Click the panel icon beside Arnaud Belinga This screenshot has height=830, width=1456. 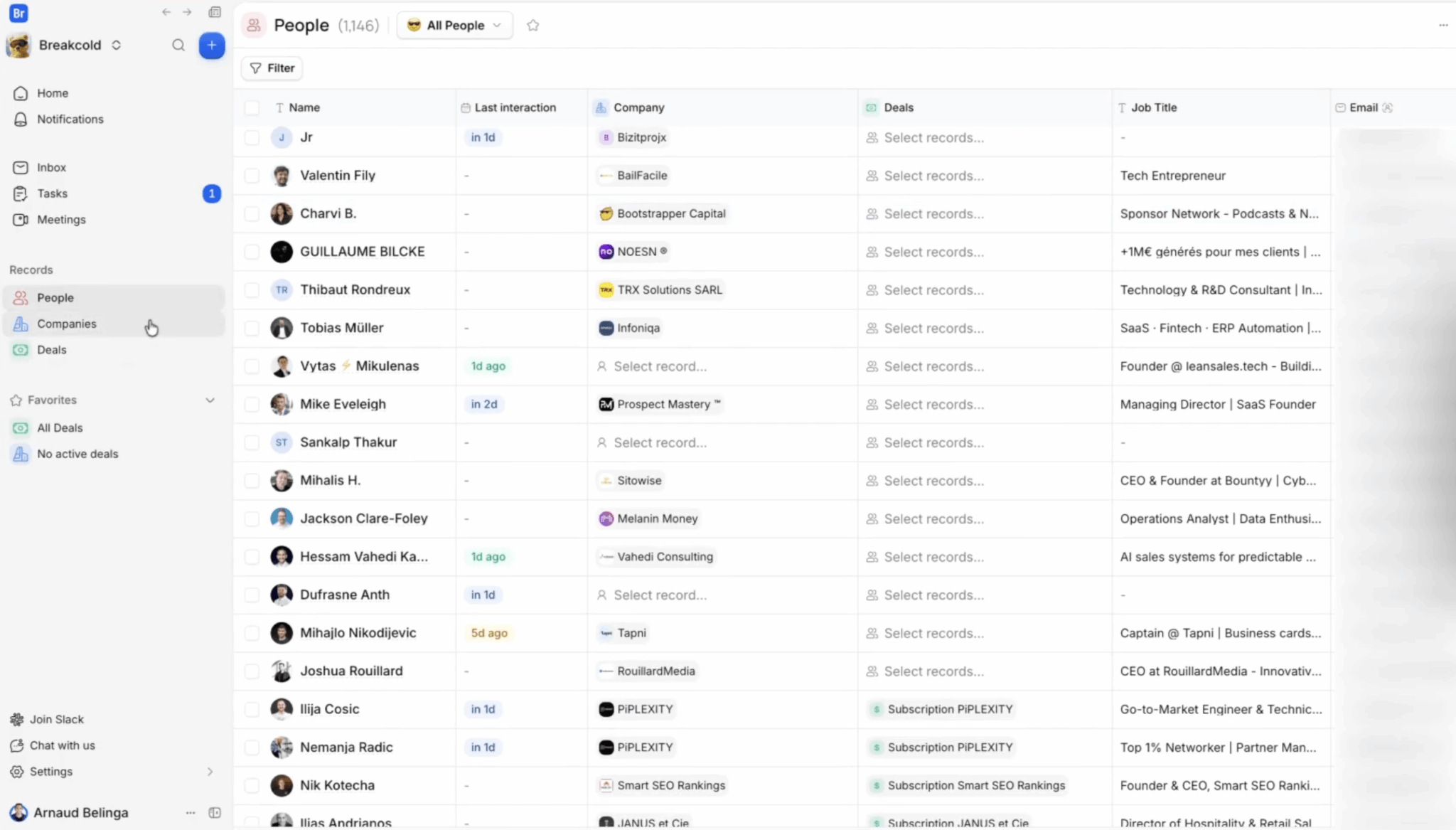coord(215,813)
